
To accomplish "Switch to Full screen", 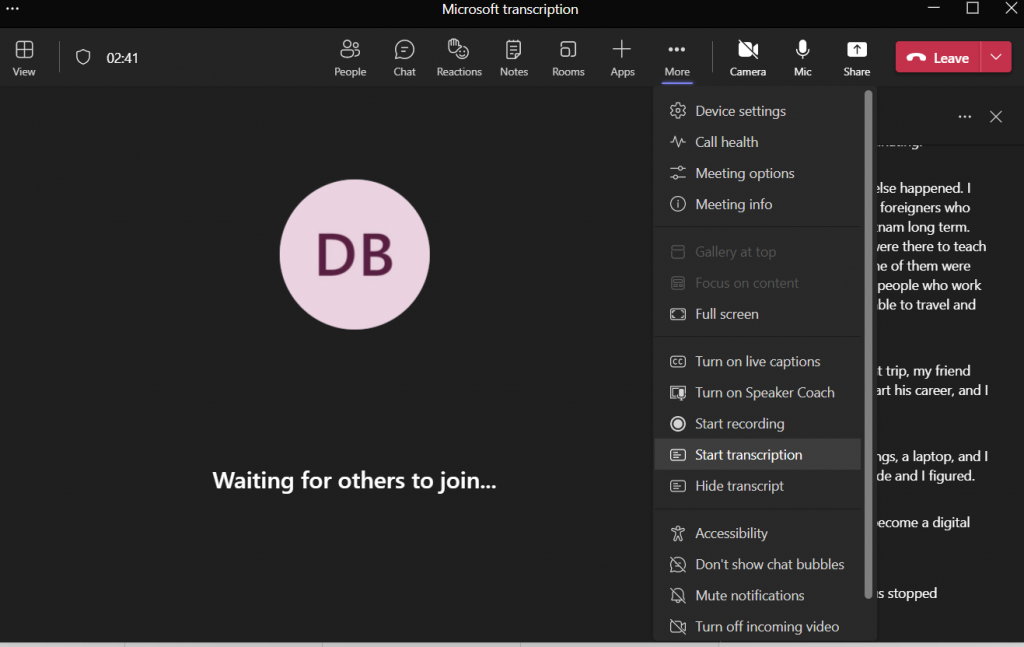I will (x=758, y=314).
